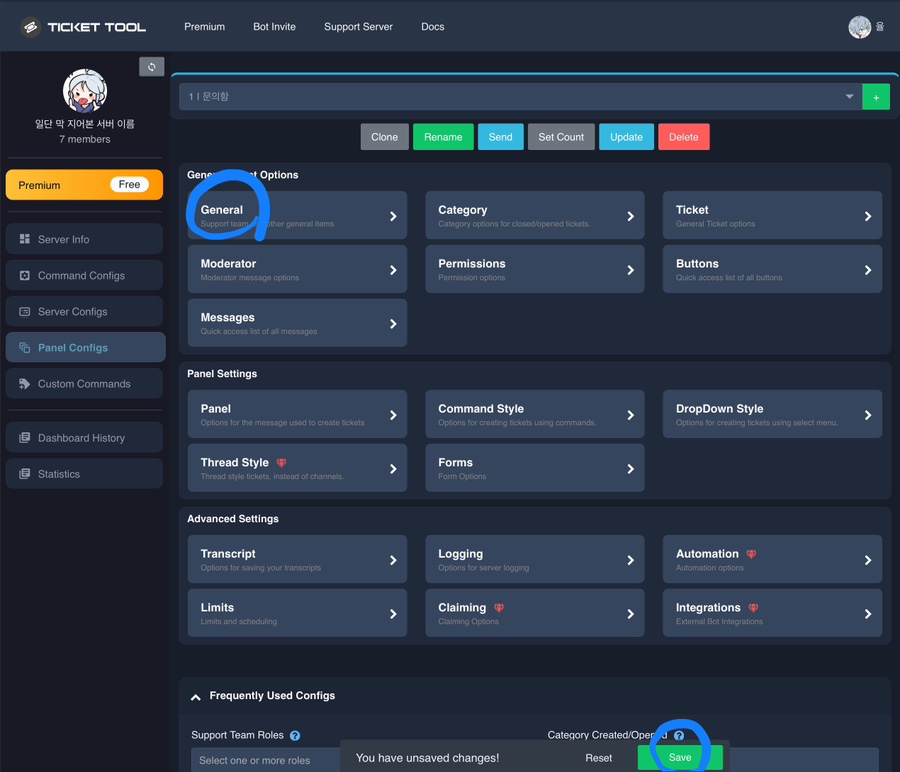Click the Ticket Tool logo icon
The width and height of the screenshot is (900, 772).
[30, 27]
